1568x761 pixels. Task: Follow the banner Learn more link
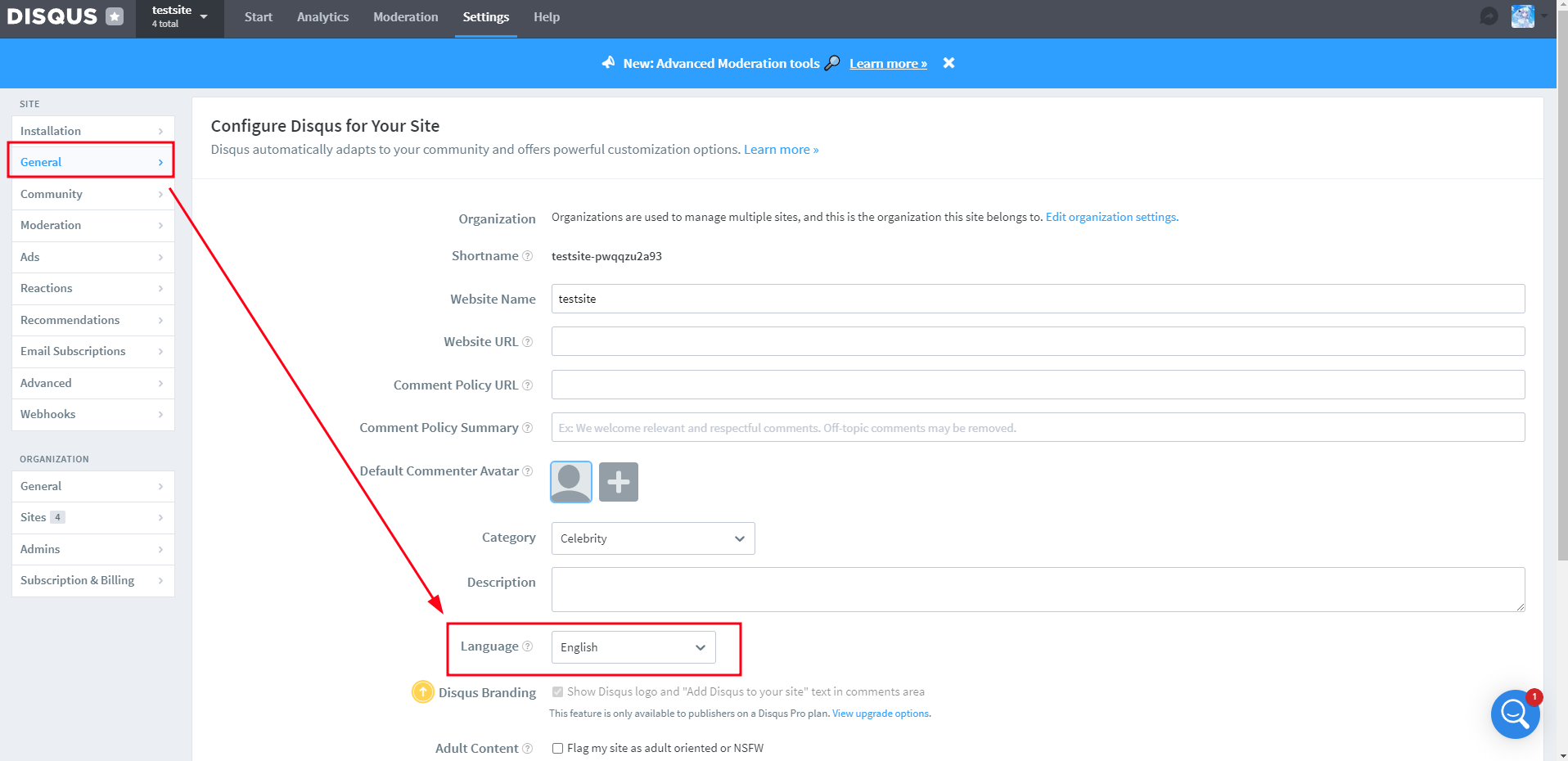[x=888, y=64]
